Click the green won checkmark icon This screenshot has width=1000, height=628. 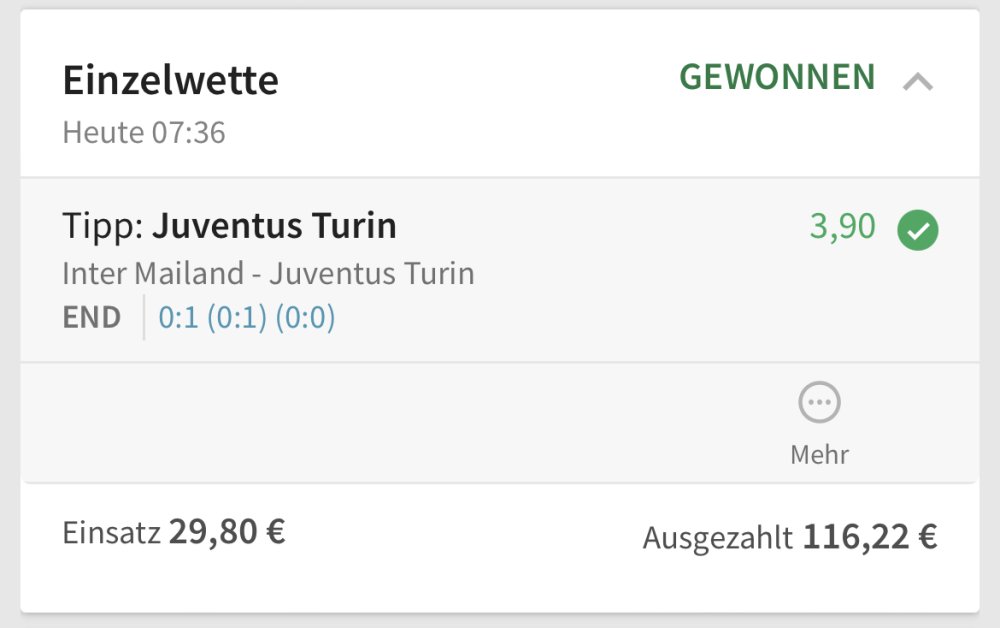[917, 230]
